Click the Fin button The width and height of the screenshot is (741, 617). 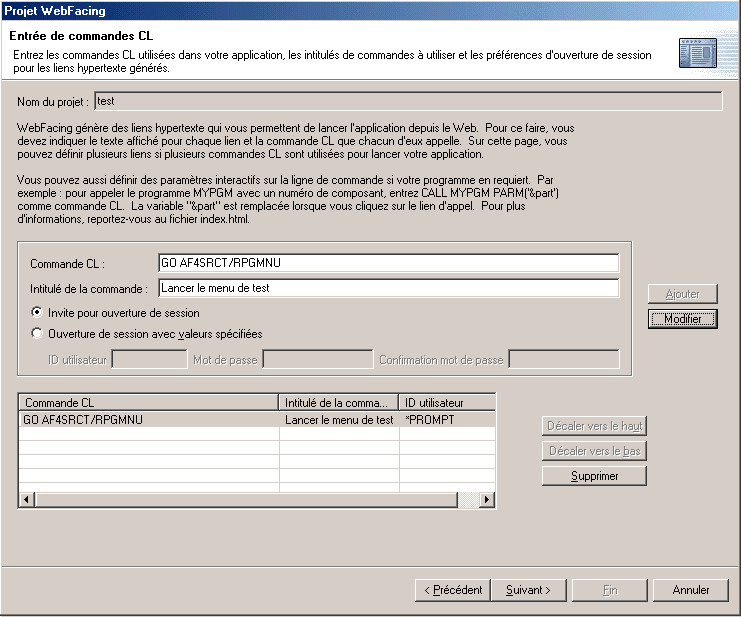pyautogui.click(x=610, y=590)
